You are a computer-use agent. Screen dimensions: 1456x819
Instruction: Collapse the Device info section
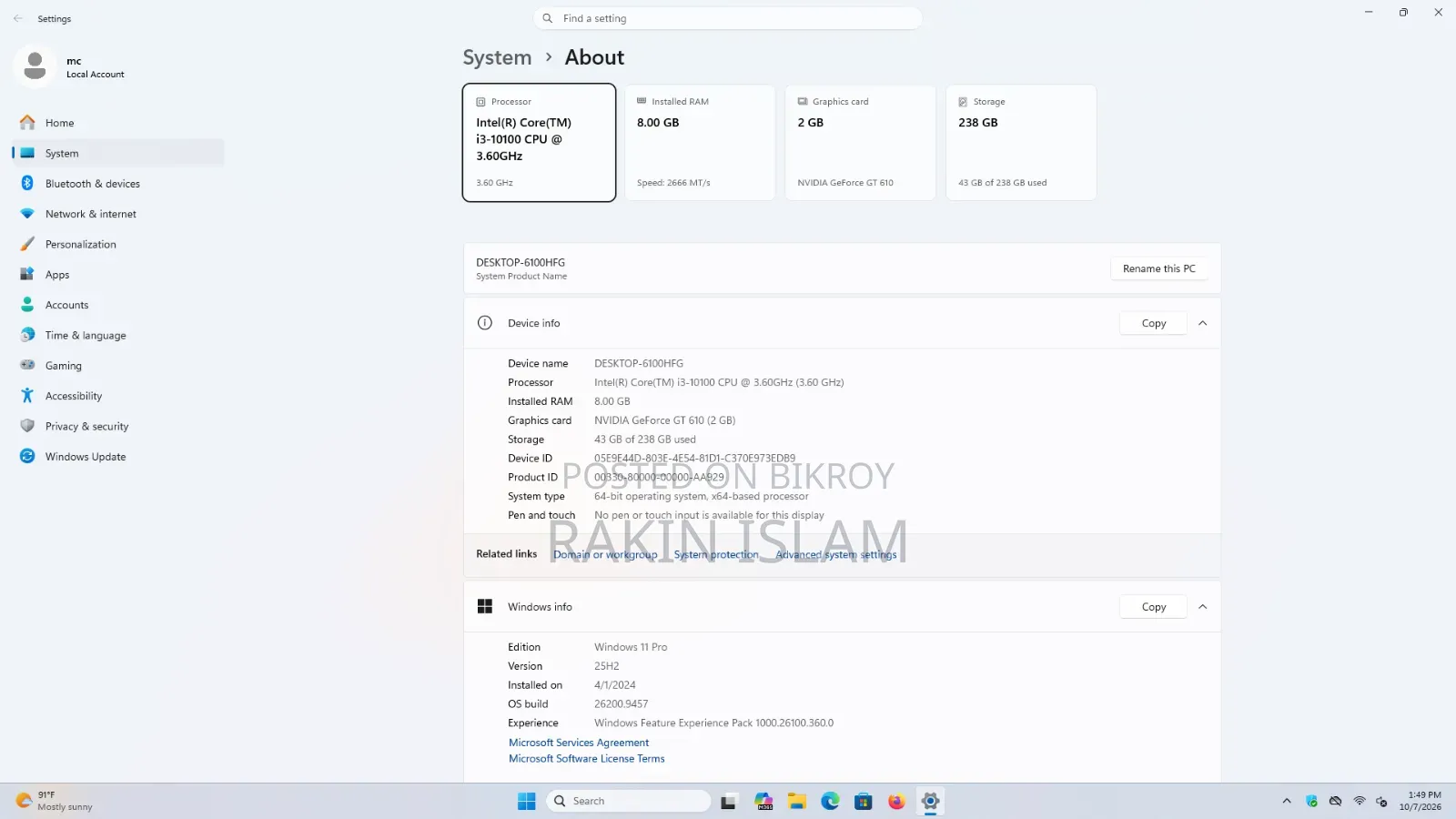pyautogui.click(x=1202, y=323)
